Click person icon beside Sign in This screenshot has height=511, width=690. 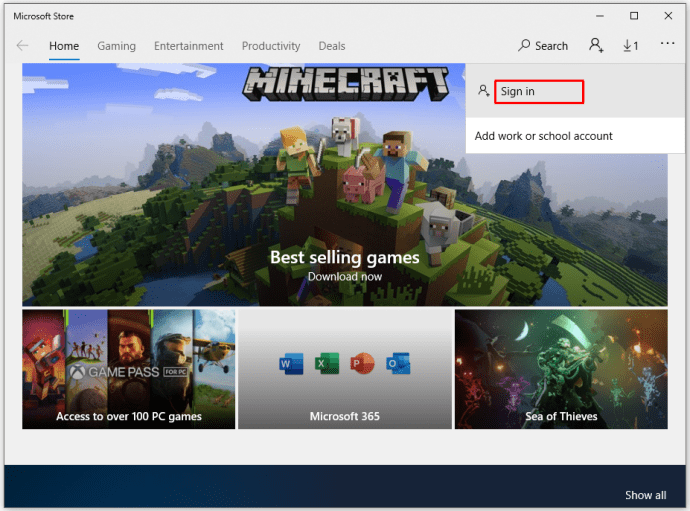(484, 91)
